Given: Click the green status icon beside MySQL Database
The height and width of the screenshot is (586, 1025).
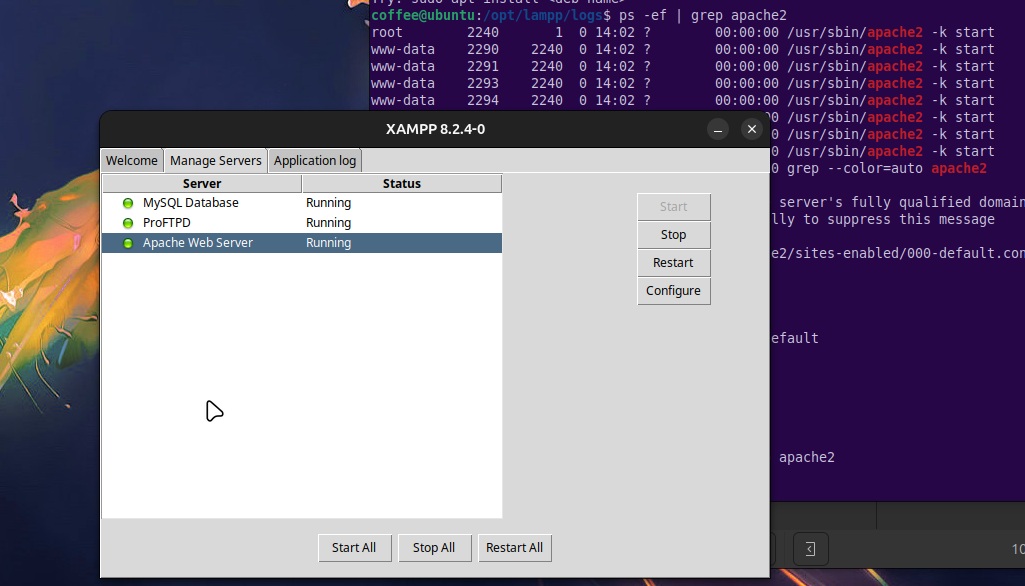Looking at the screenshot, I should pos(128,203).
